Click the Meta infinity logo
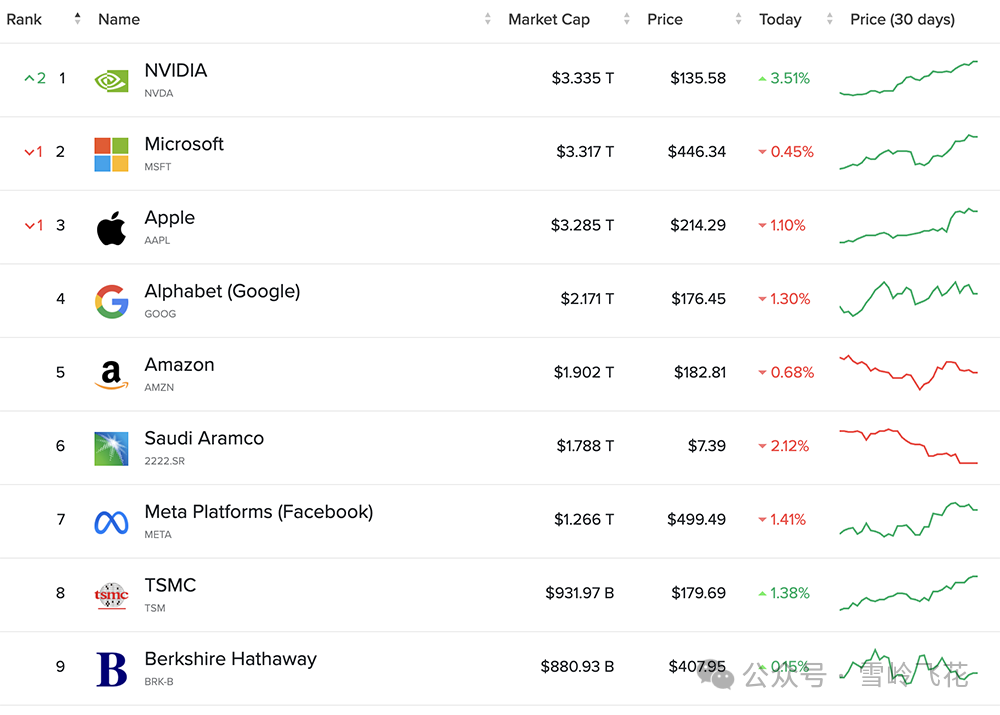Image resolution: width=1000 pixels, height=715 pixels. (111, 522)
